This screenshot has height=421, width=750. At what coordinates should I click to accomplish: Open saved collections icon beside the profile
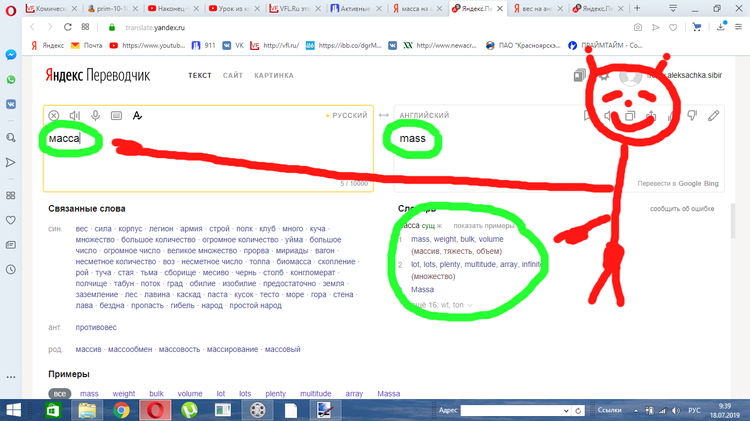pos(579,75)
